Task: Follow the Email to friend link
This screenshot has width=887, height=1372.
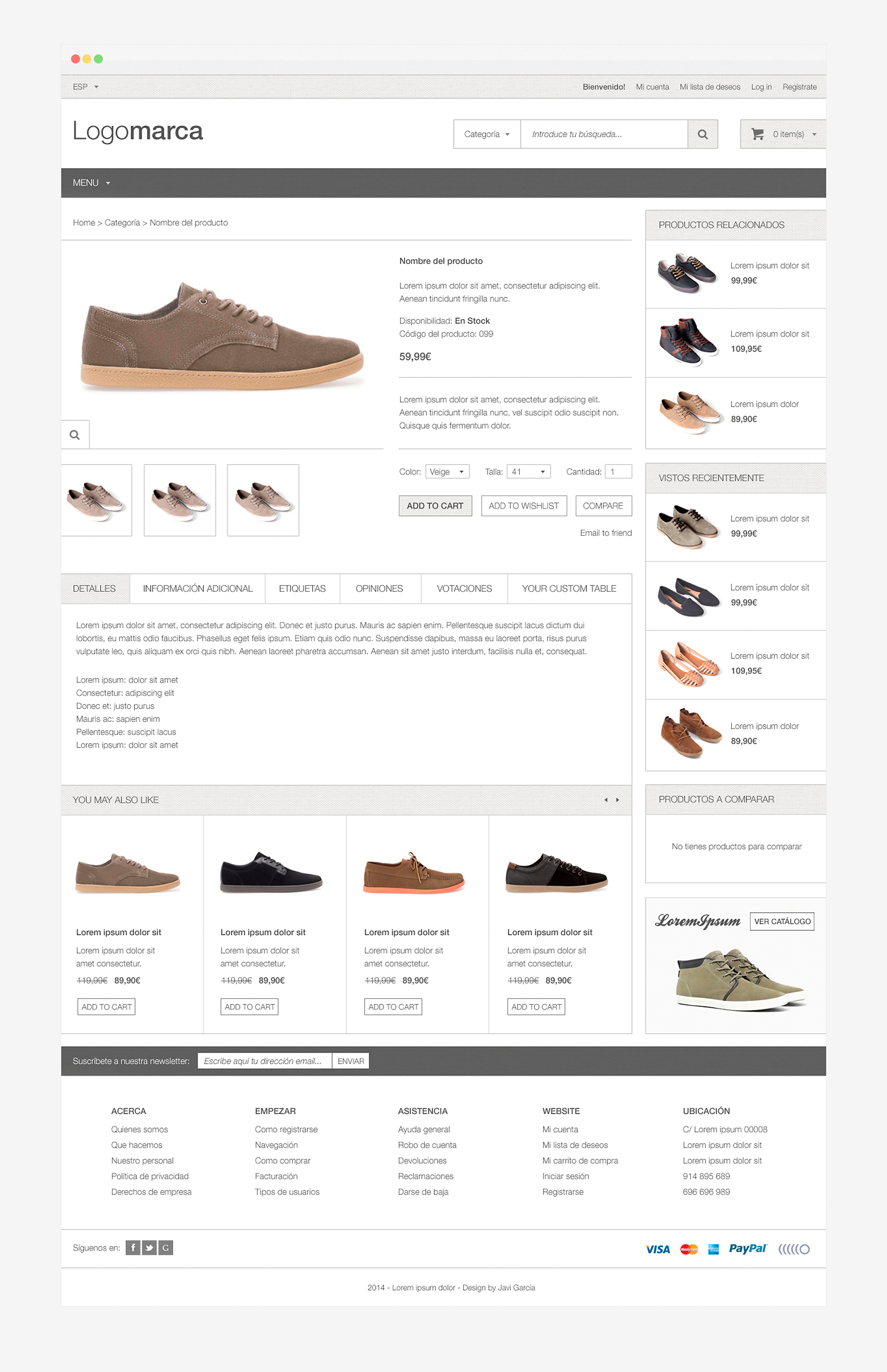Action: [606, 533]
